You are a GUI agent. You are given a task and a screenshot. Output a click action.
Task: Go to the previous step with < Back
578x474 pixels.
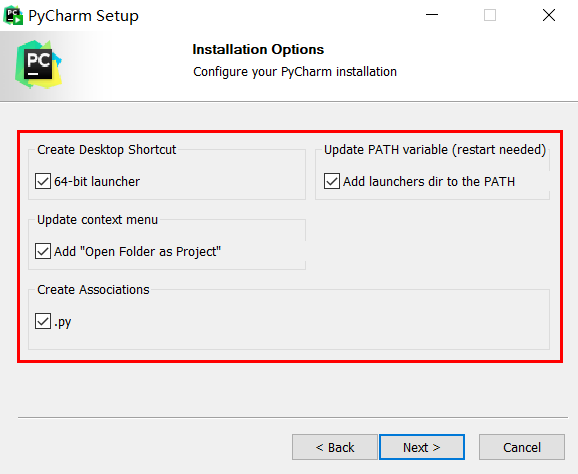tap(335, 447)
